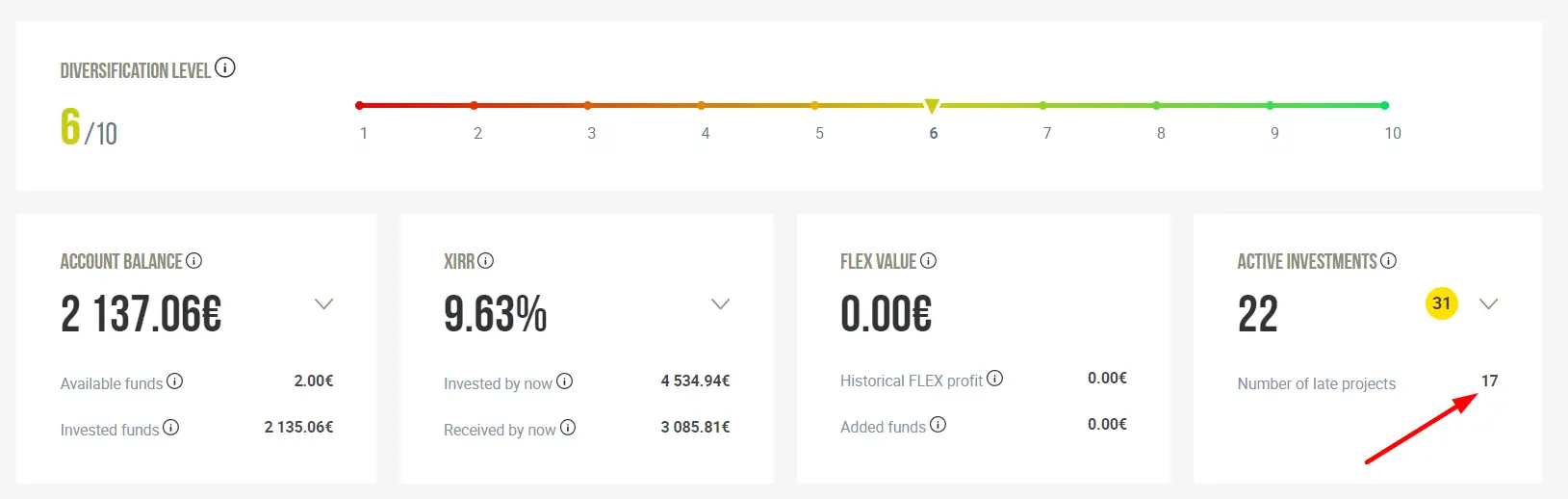
Task: Show Flex Value info icon details
Action: (929, 260)
